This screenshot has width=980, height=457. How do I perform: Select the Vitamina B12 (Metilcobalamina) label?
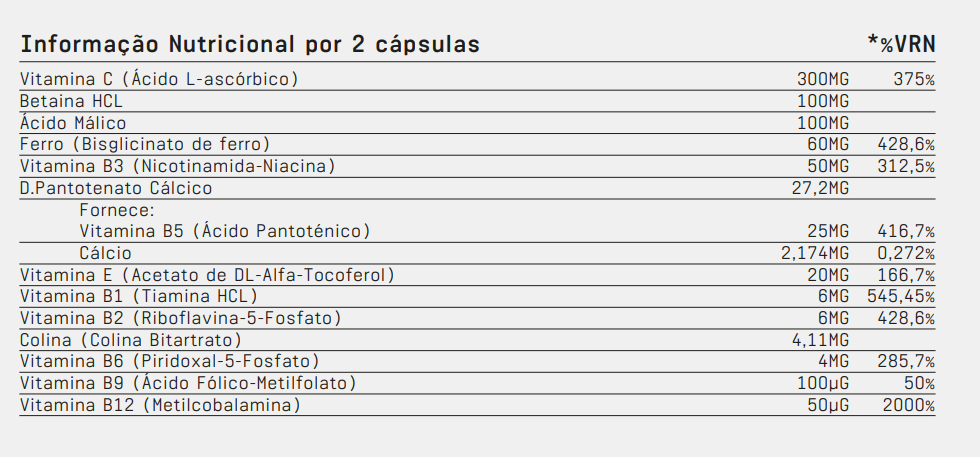[x=159, y=405]
